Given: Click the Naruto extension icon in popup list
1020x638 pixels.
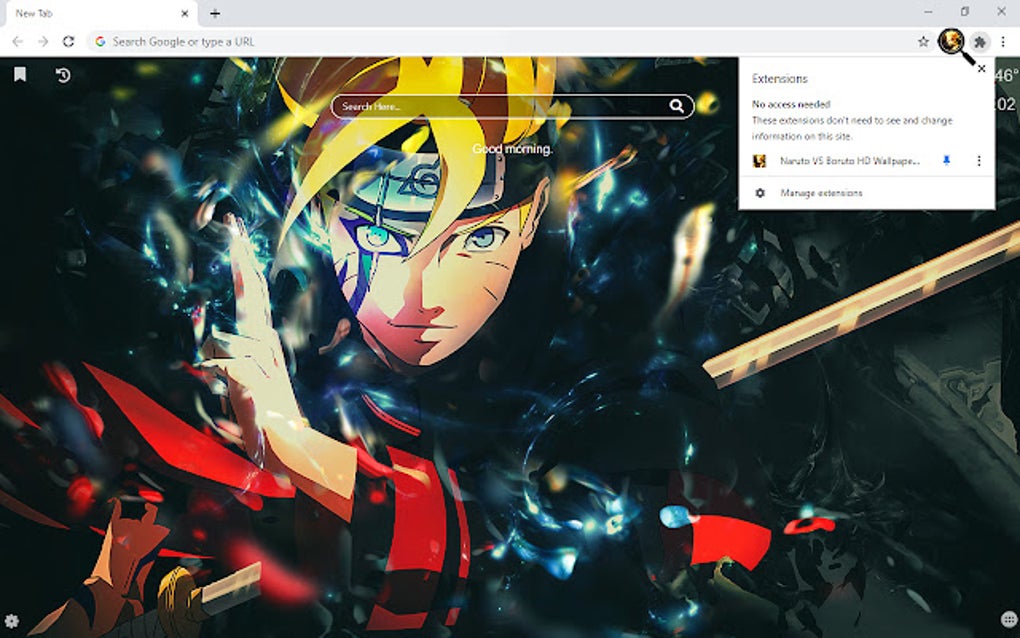Looking at the screenshot, I should click(x=759, y=161).
